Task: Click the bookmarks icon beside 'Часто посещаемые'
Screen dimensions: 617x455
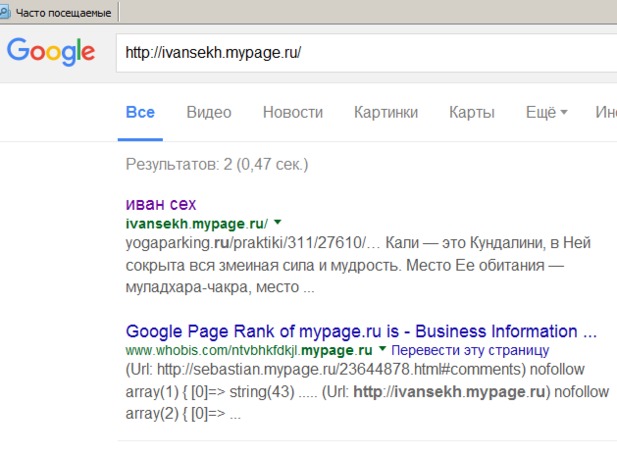Action: (5, 13)
